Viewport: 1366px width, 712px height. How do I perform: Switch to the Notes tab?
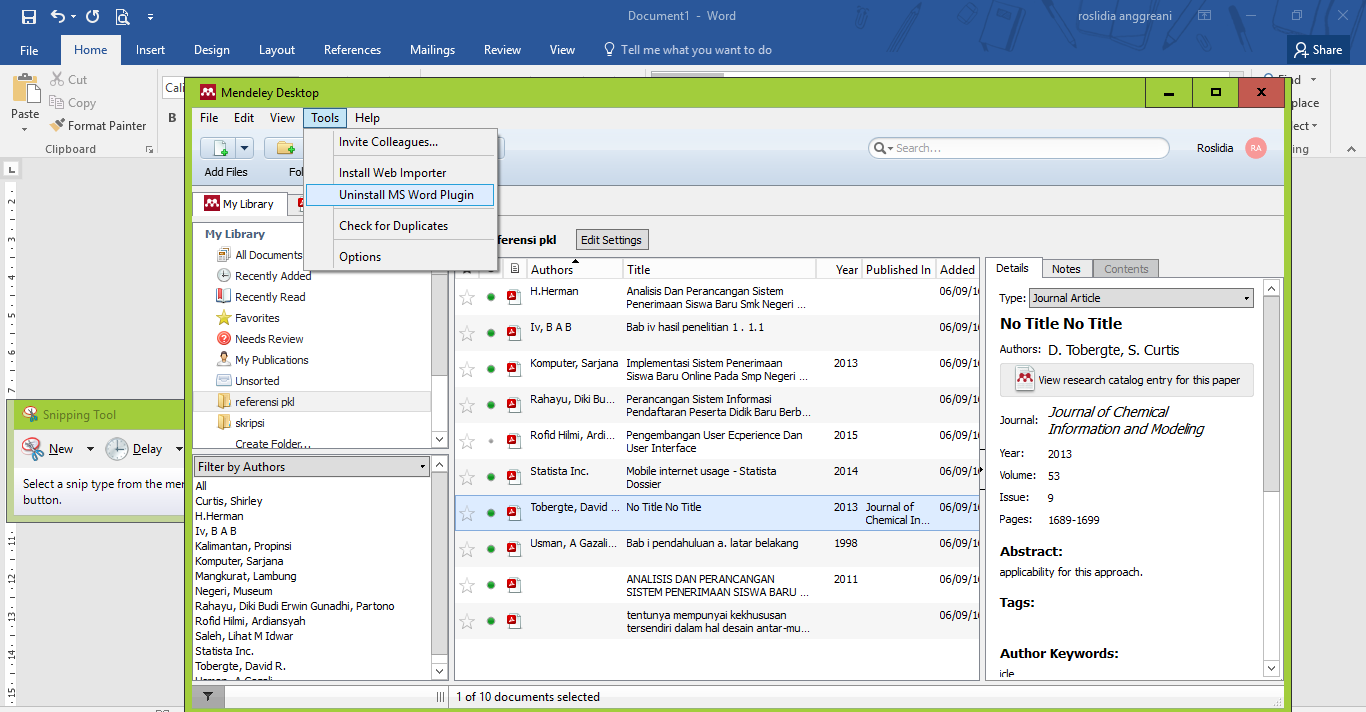pos(1066,269)
